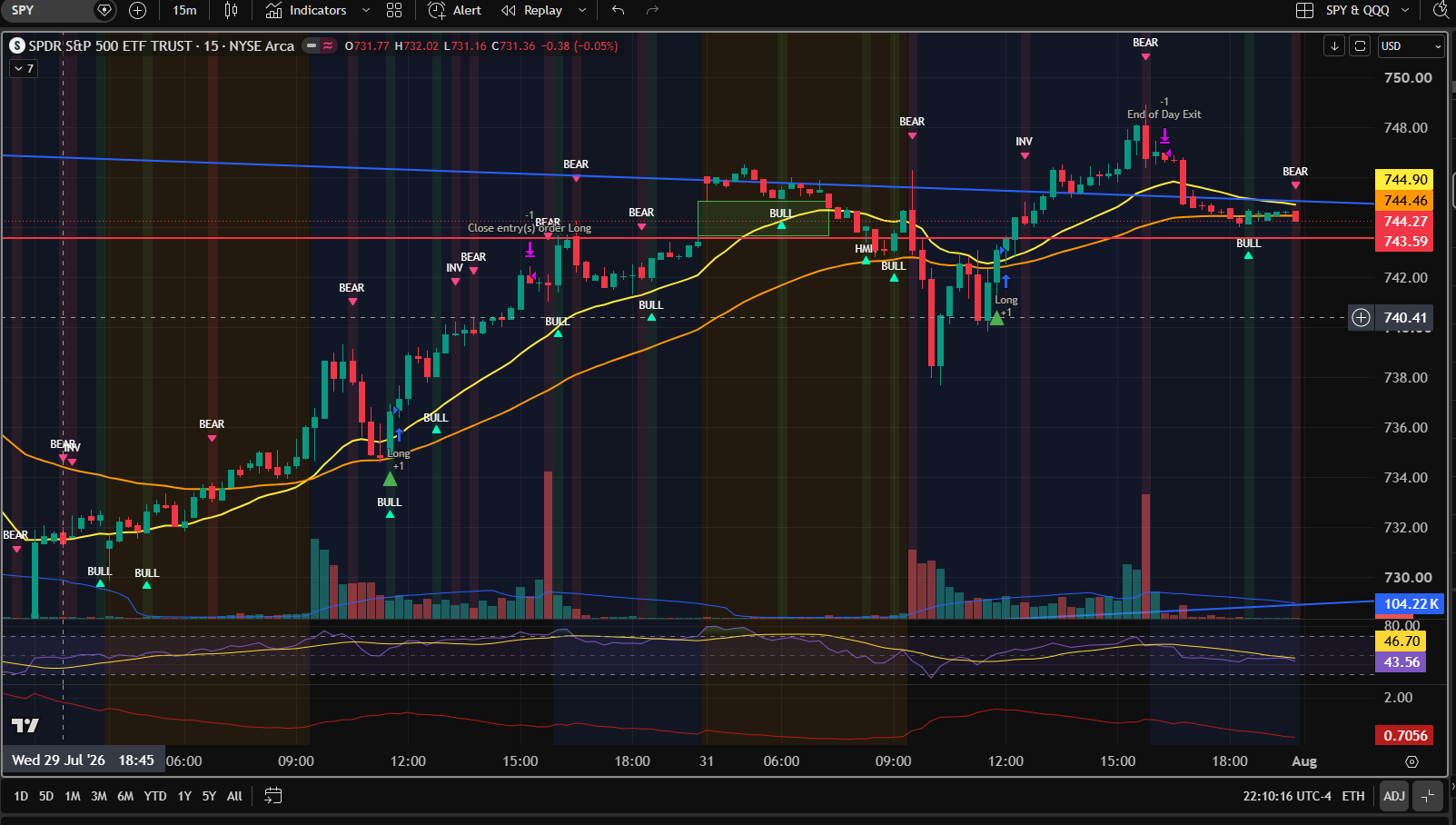Collapse the indicators legend showing 7
This screenshot has width=1456, height=825.
coord(24,68)
